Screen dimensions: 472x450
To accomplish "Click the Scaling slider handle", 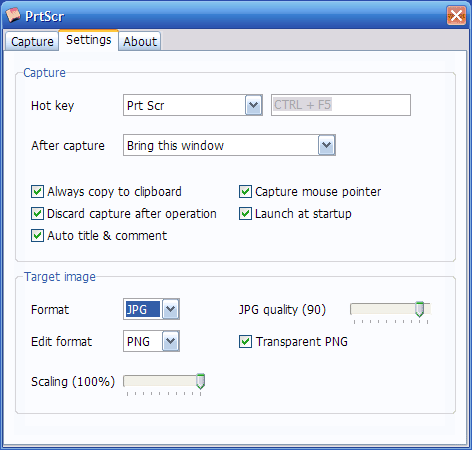I will point(200,381).
